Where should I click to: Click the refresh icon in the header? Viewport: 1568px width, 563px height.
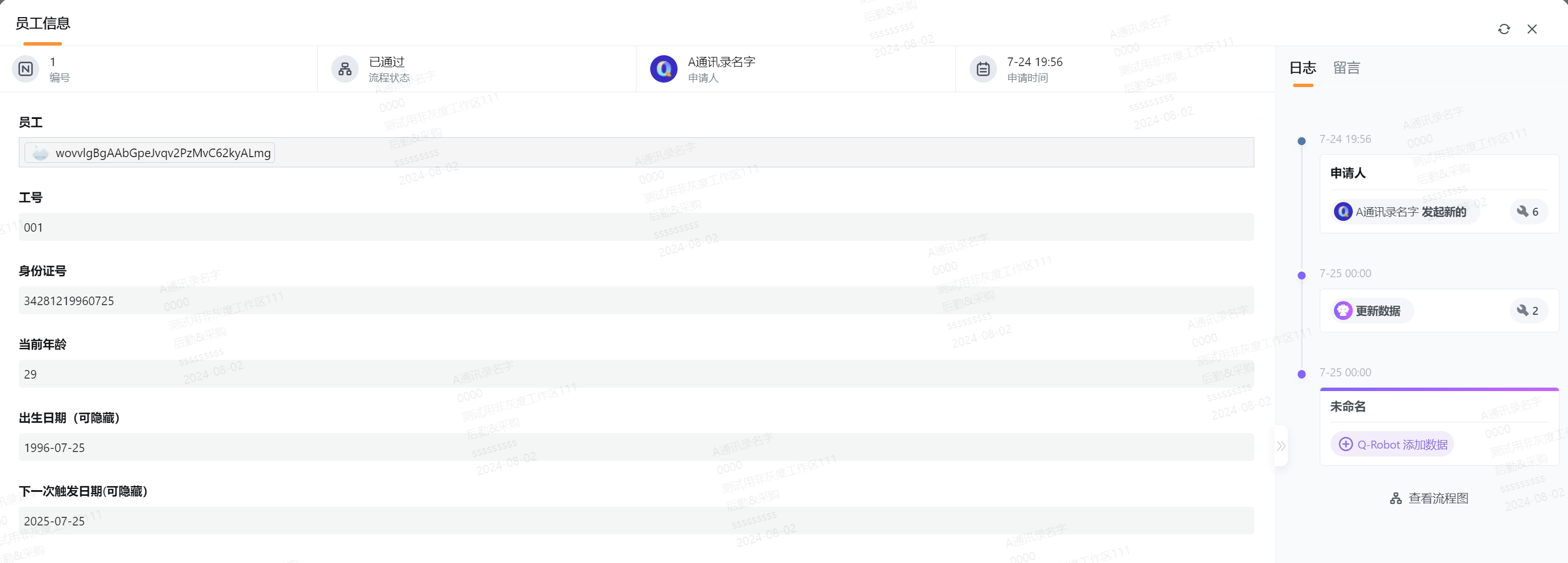coord(1504,29)
